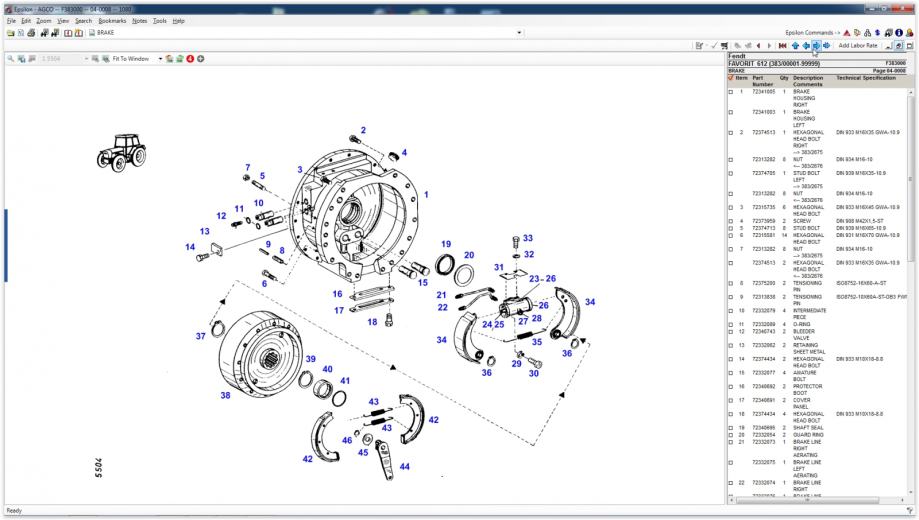Click the open folder icon in toolbar

coord(11,33)
